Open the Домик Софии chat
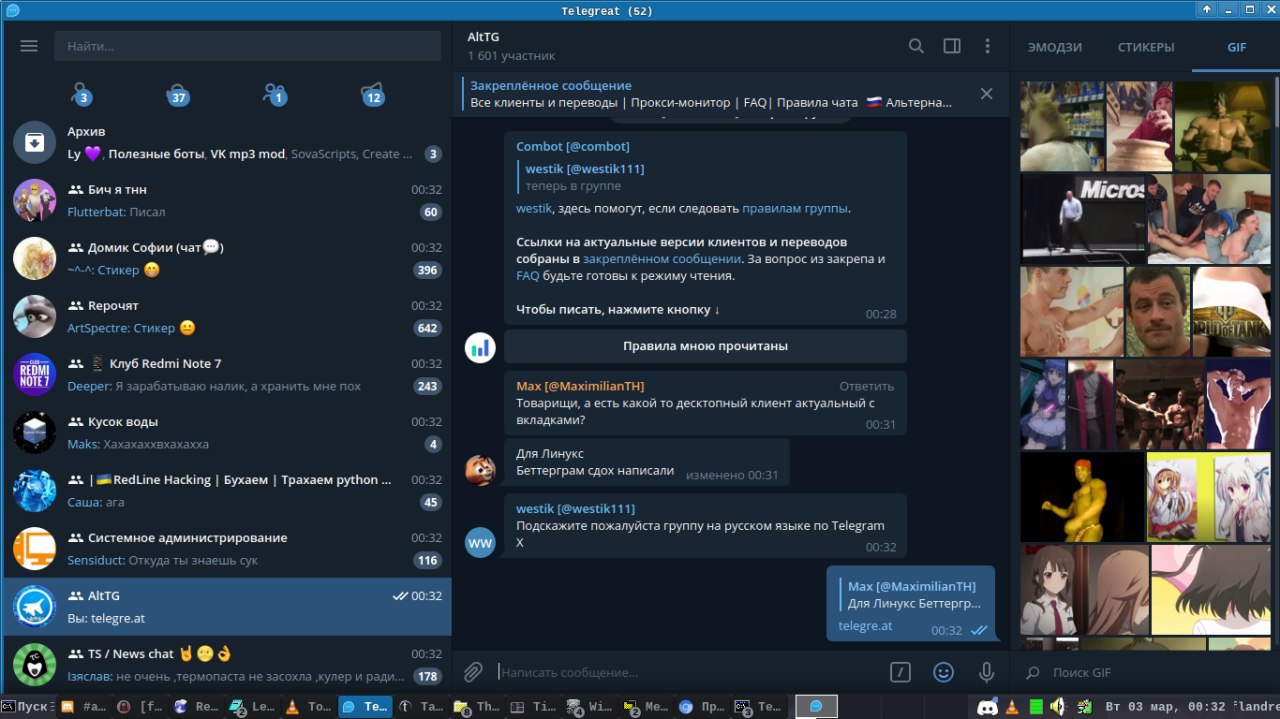This screenshot has width=1280, height=719. (227, 258)
